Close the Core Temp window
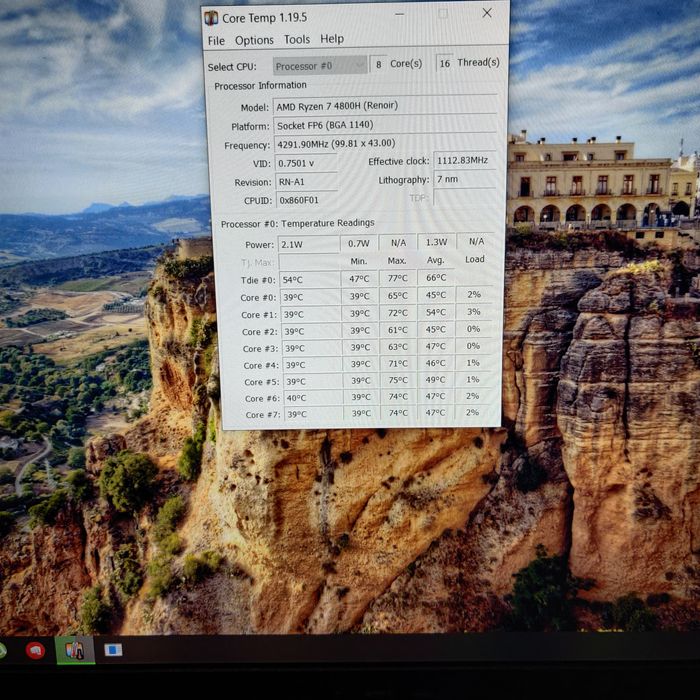The image size is (700, 700). tap(487, 13)
